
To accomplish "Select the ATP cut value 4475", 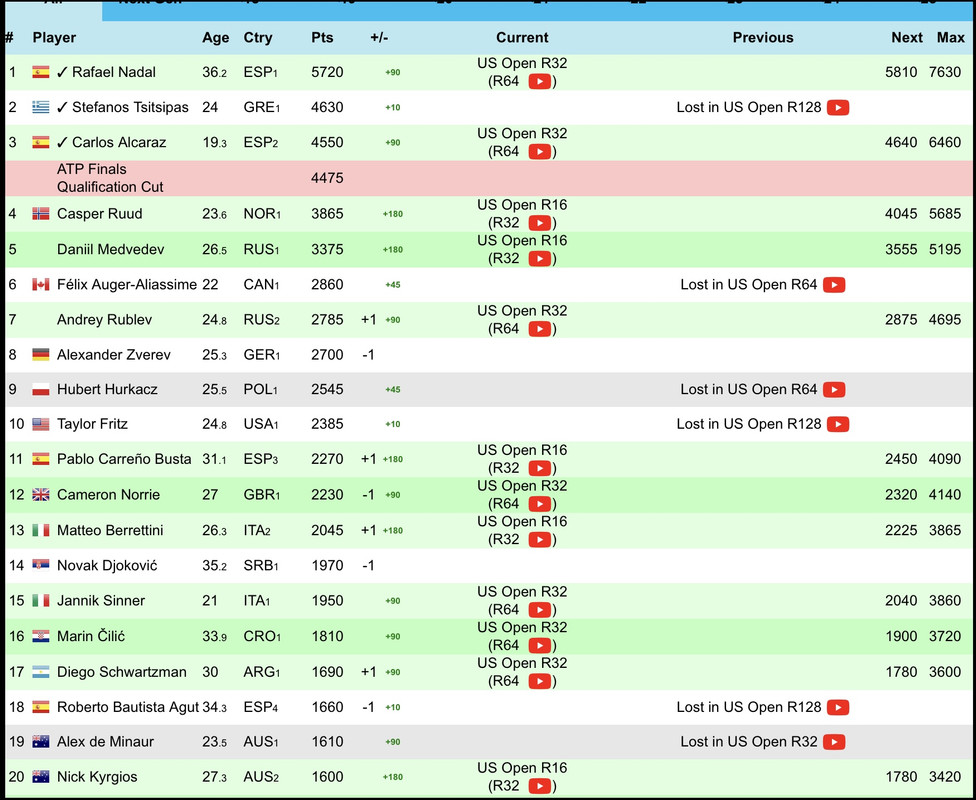I will pos(327,179).
